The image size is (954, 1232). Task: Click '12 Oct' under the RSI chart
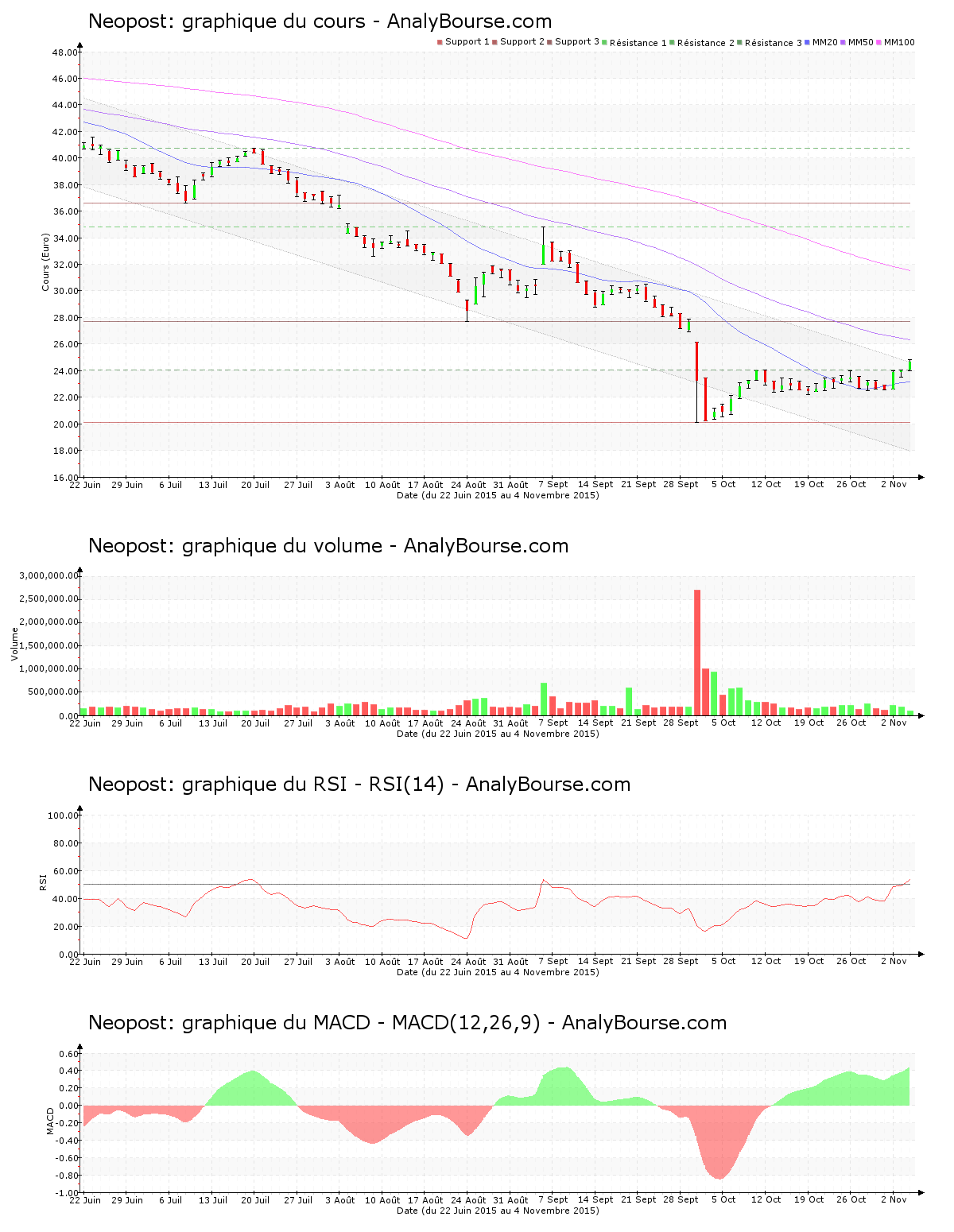(x=766, y=961)
